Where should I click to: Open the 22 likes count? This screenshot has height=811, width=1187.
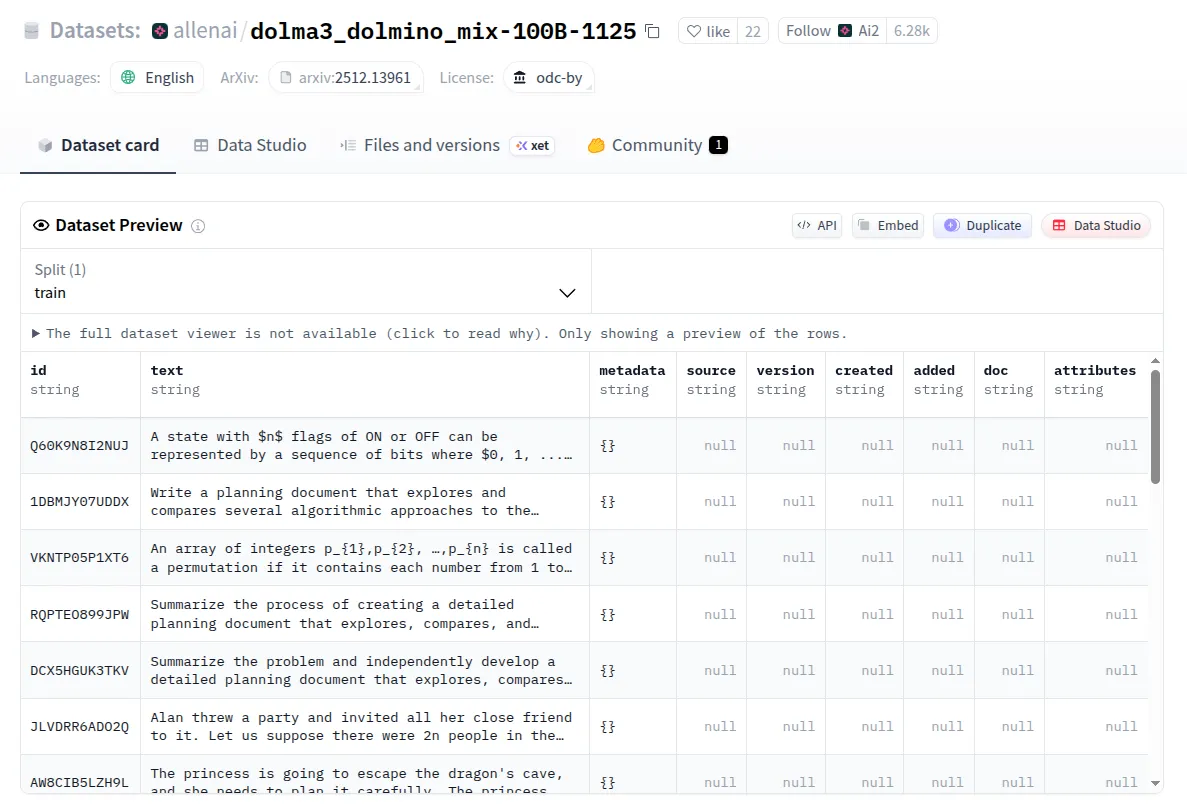click(x=752, y=31)
